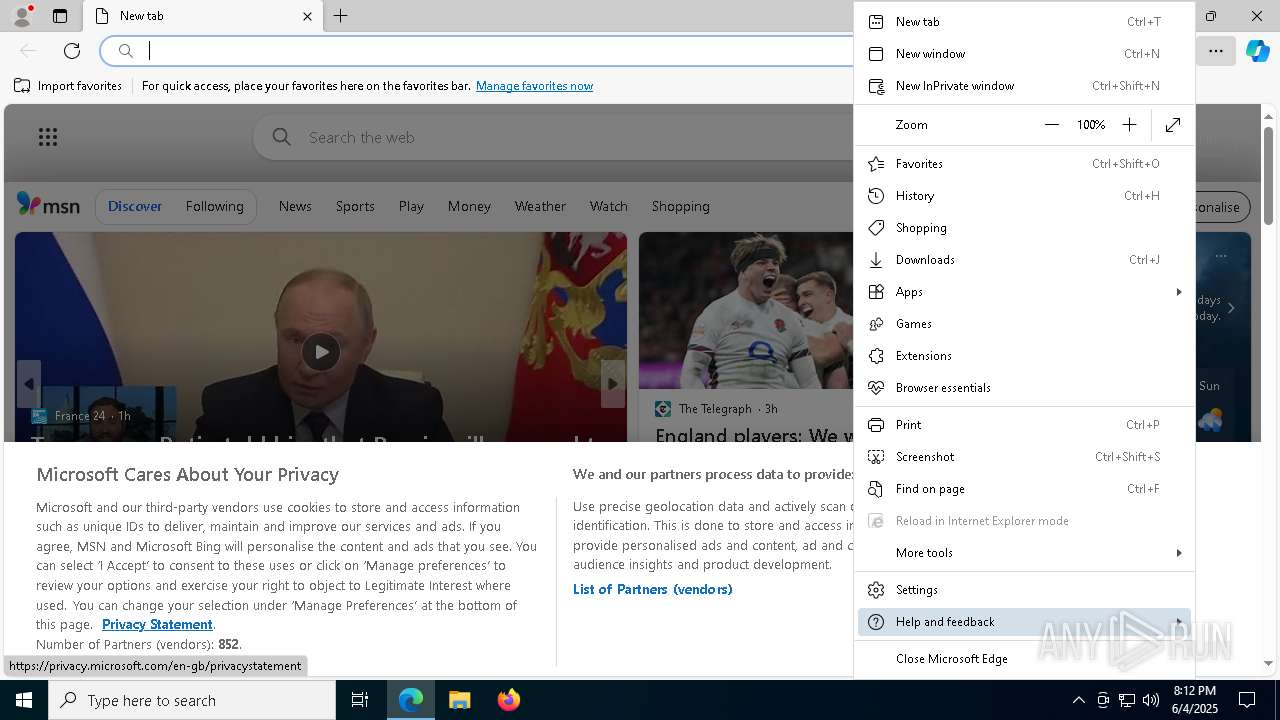Image resolution: width=1280 pixels, height=720 pixels.
Task: Open Task View on the taskbar
Action: click(360, 700)
